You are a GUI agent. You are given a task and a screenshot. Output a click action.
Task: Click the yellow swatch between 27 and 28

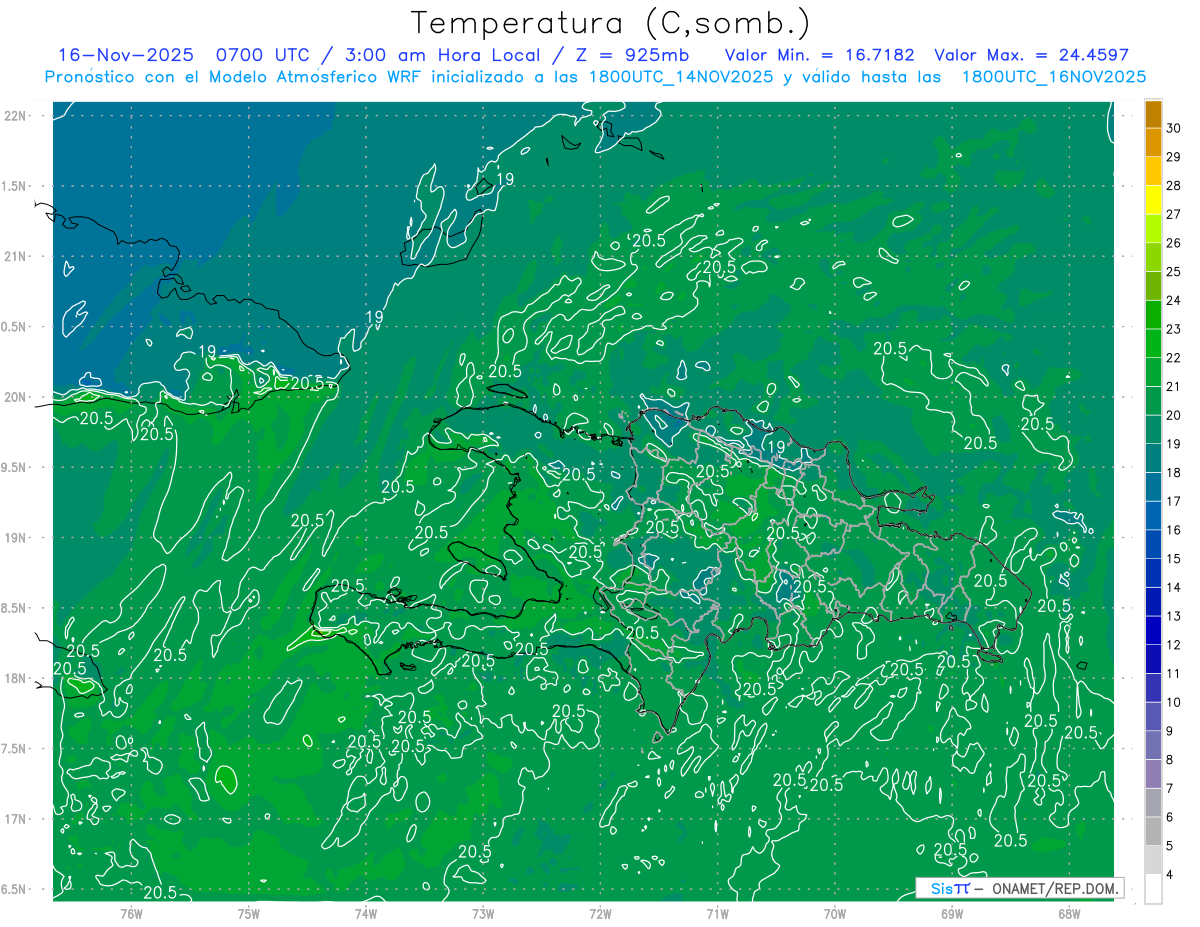point(1153,200)
